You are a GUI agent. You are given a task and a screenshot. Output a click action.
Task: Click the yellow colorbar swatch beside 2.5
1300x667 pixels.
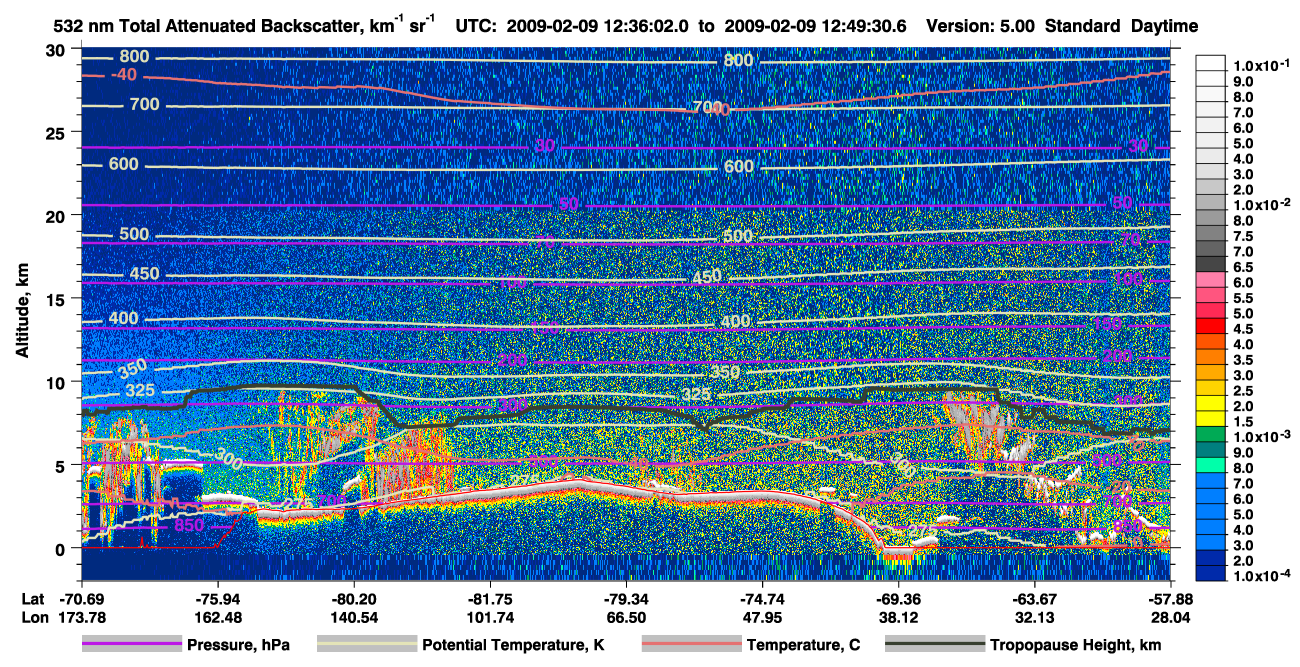[1211, 388]
